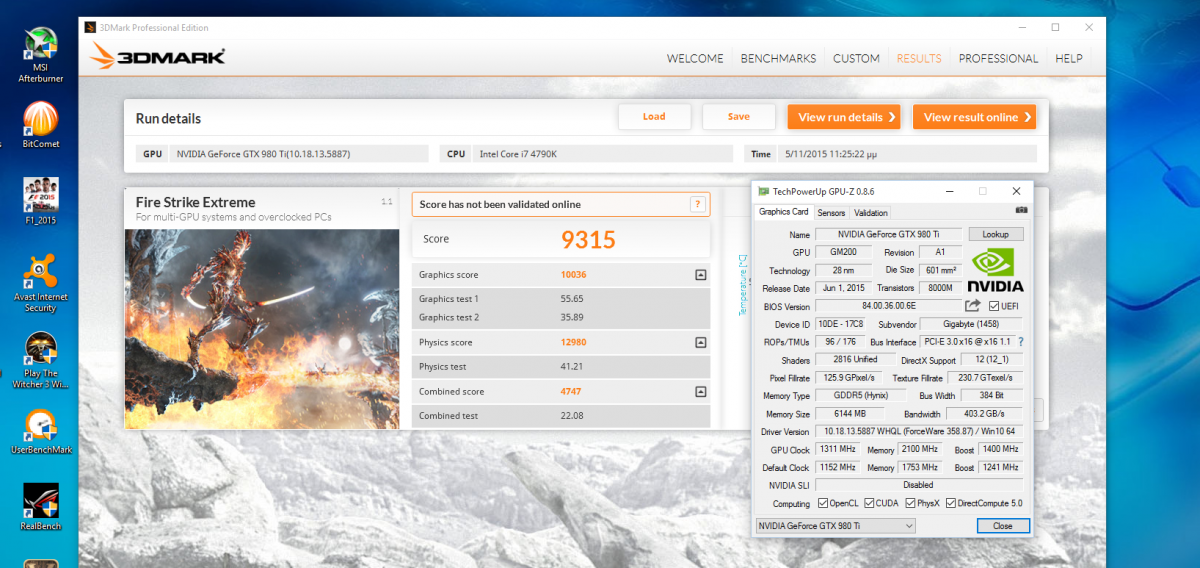Screen dimensions: 1200x568
Task: Select the RESULTS tab
Action: (x=919, y=58)
